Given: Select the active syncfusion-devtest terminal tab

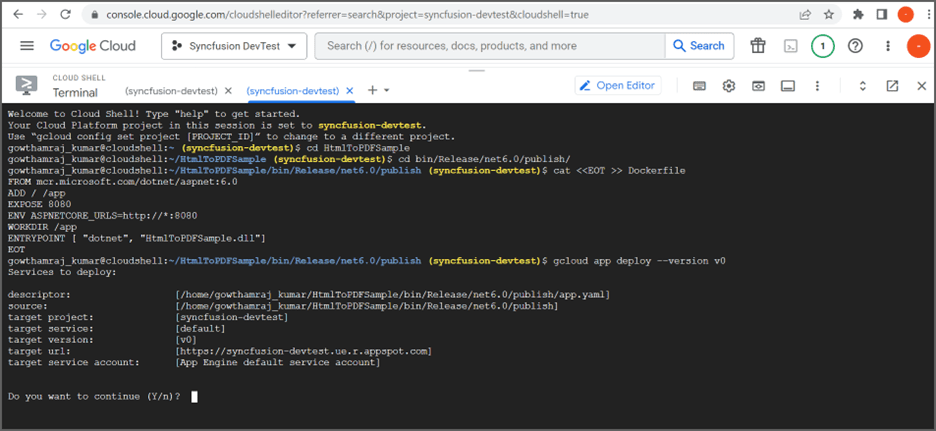Looking at the screenshot, I should click(x=294, y=91).
